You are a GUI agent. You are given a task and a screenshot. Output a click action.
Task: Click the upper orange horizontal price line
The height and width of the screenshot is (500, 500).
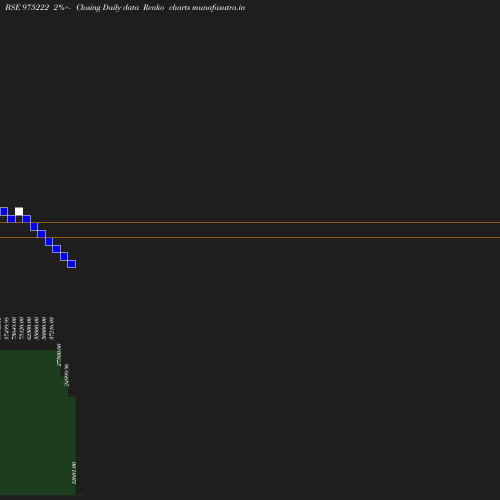[x=250, y=222]
